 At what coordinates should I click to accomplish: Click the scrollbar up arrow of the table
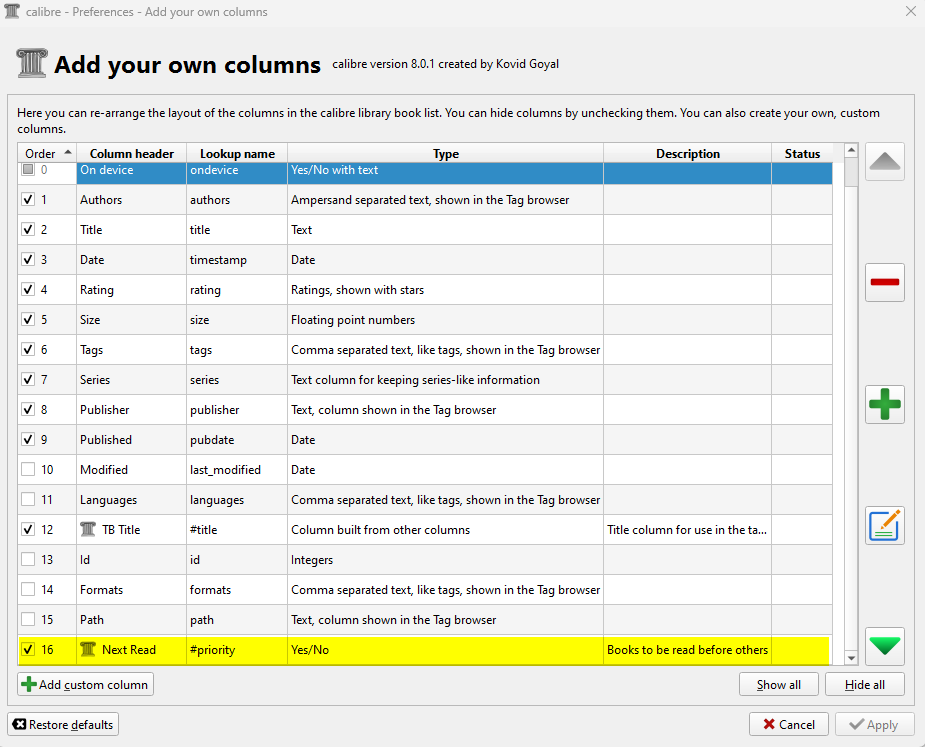click(851, 150)
